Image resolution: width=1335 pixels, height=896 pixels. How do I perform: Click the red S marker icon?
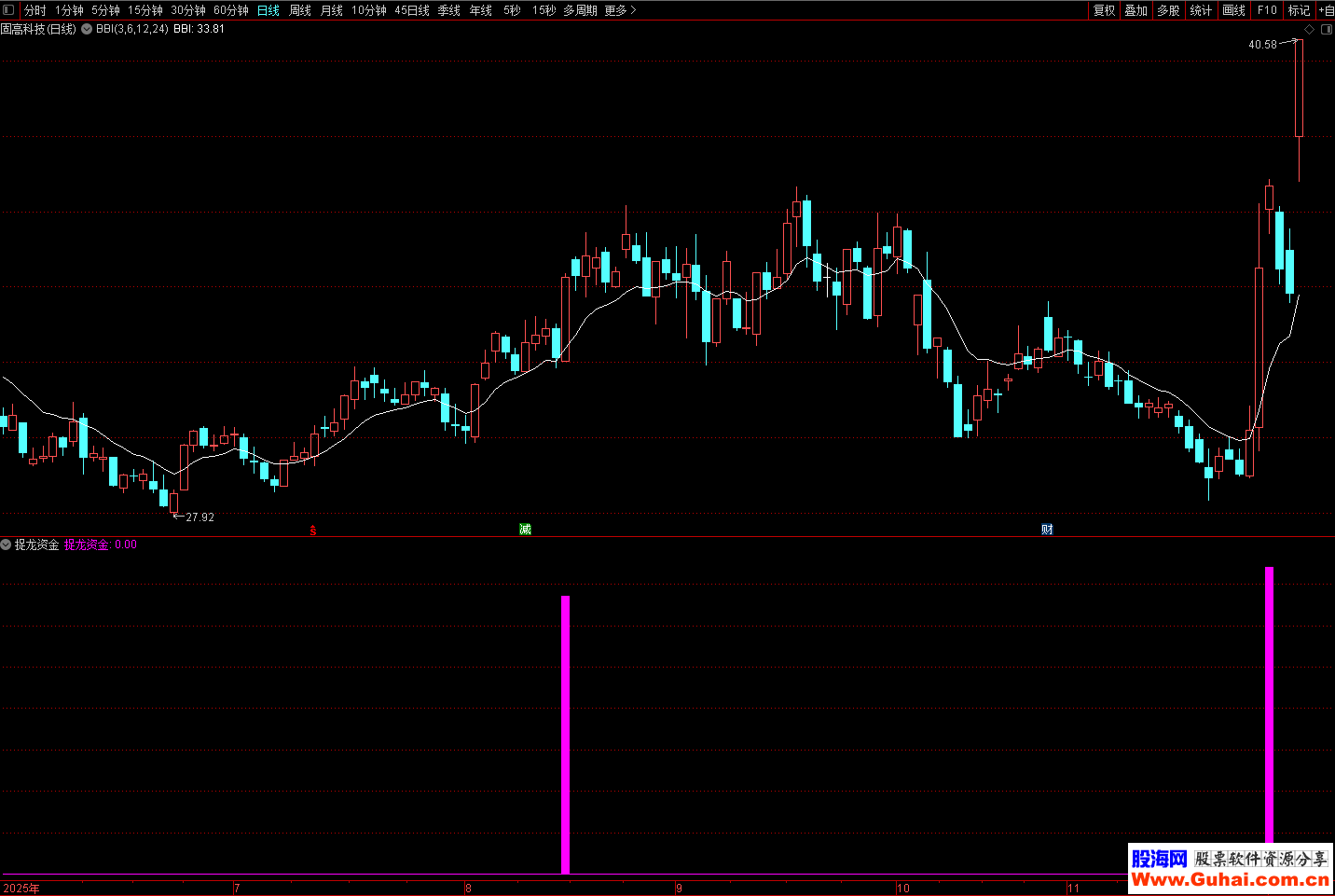click(x=313, y=530)
